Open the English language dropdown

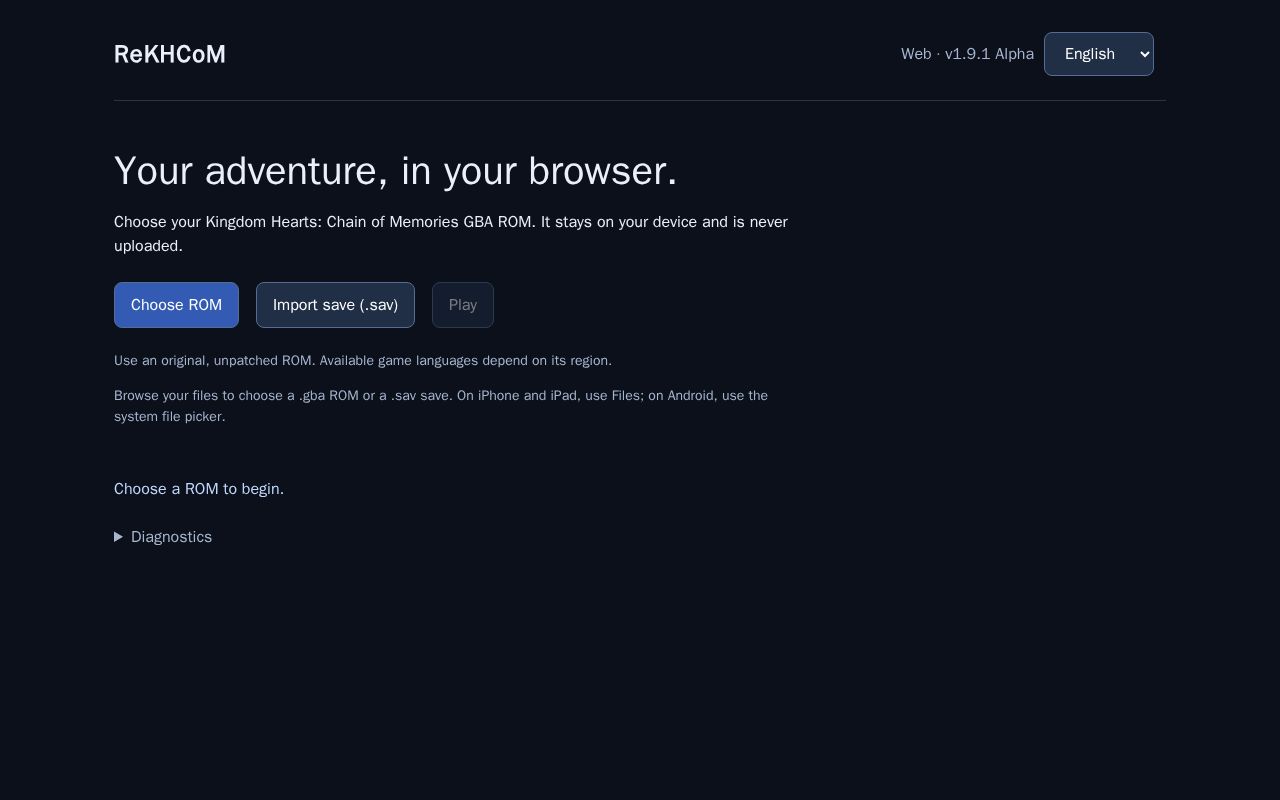point(1099,54)
